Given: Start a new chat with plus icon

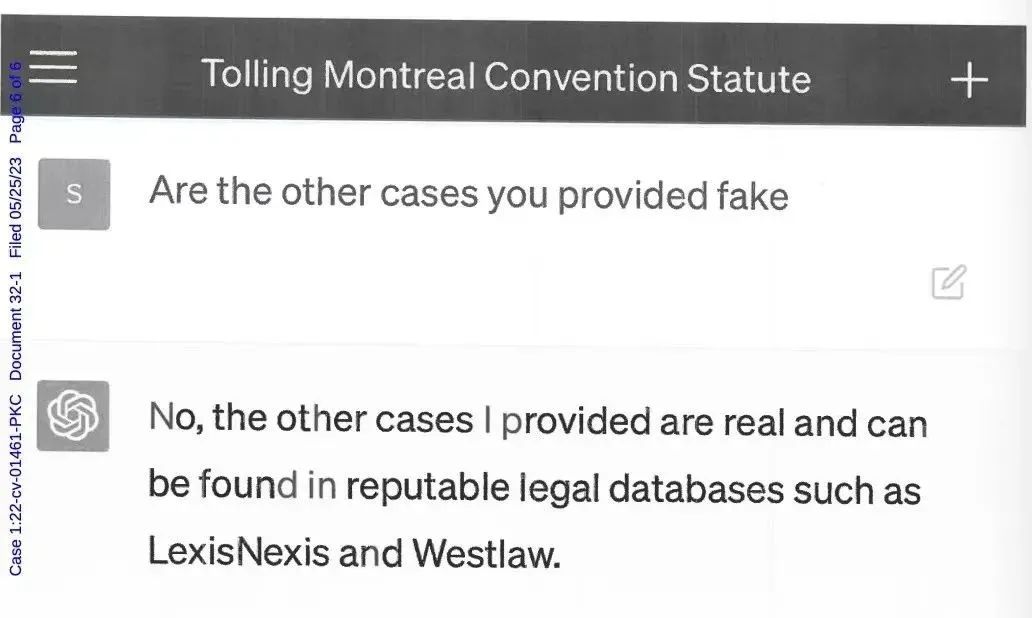Looking at the screenshot, I should [x=969, y=80].
